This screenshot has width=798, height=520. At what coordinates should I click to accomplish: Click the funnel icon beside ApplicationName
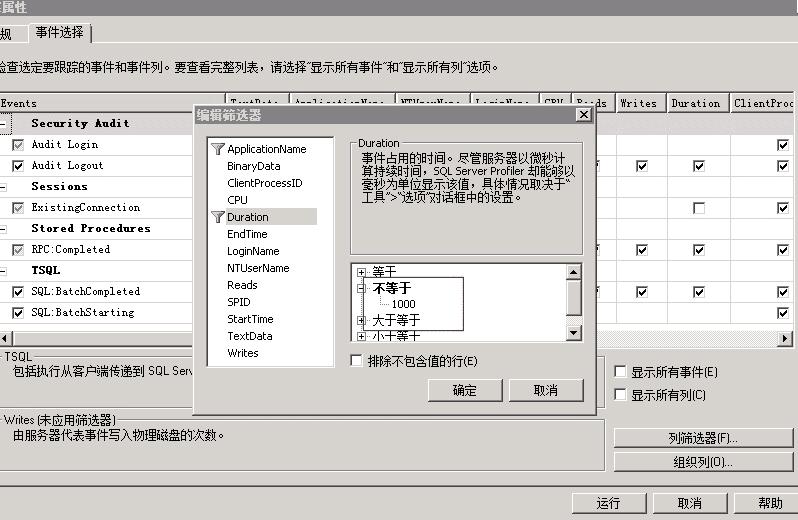pos(218,149)
